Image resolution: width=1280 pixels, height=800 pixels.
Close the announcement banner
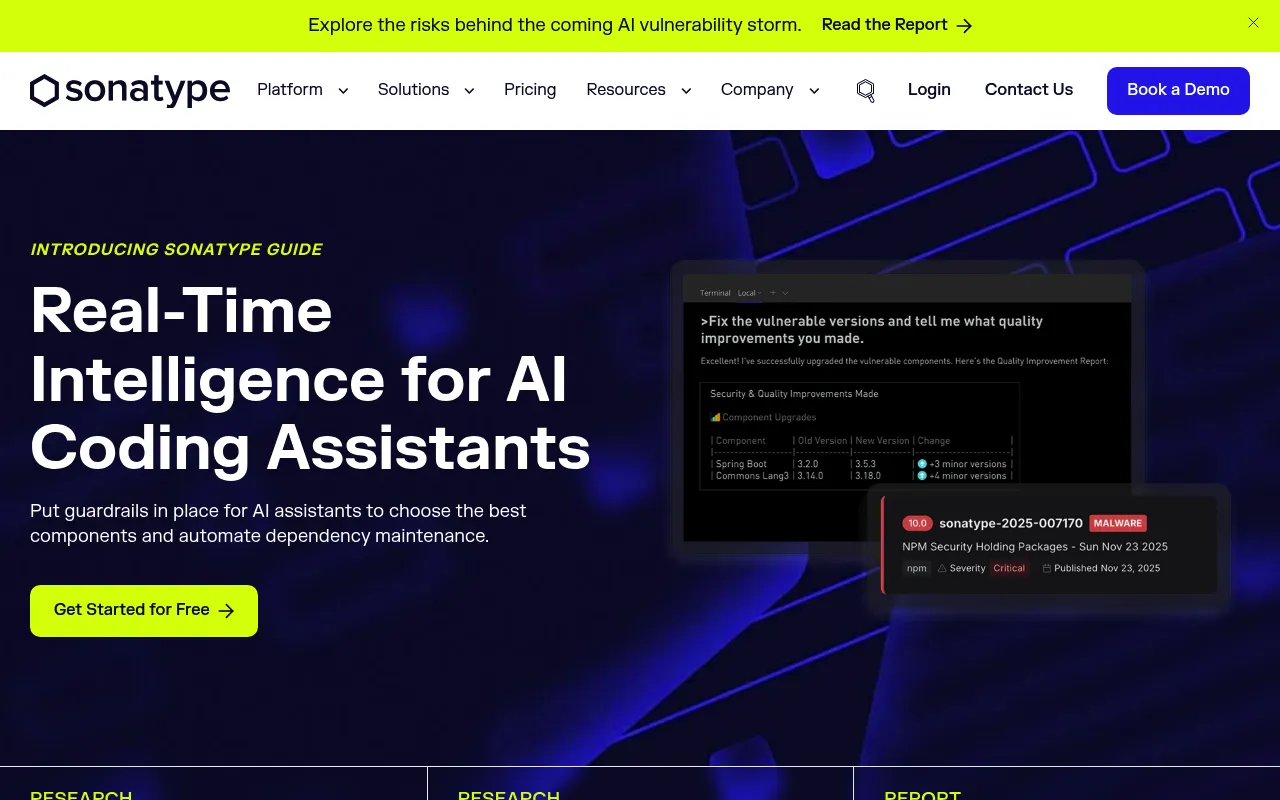coord(1253,23)
